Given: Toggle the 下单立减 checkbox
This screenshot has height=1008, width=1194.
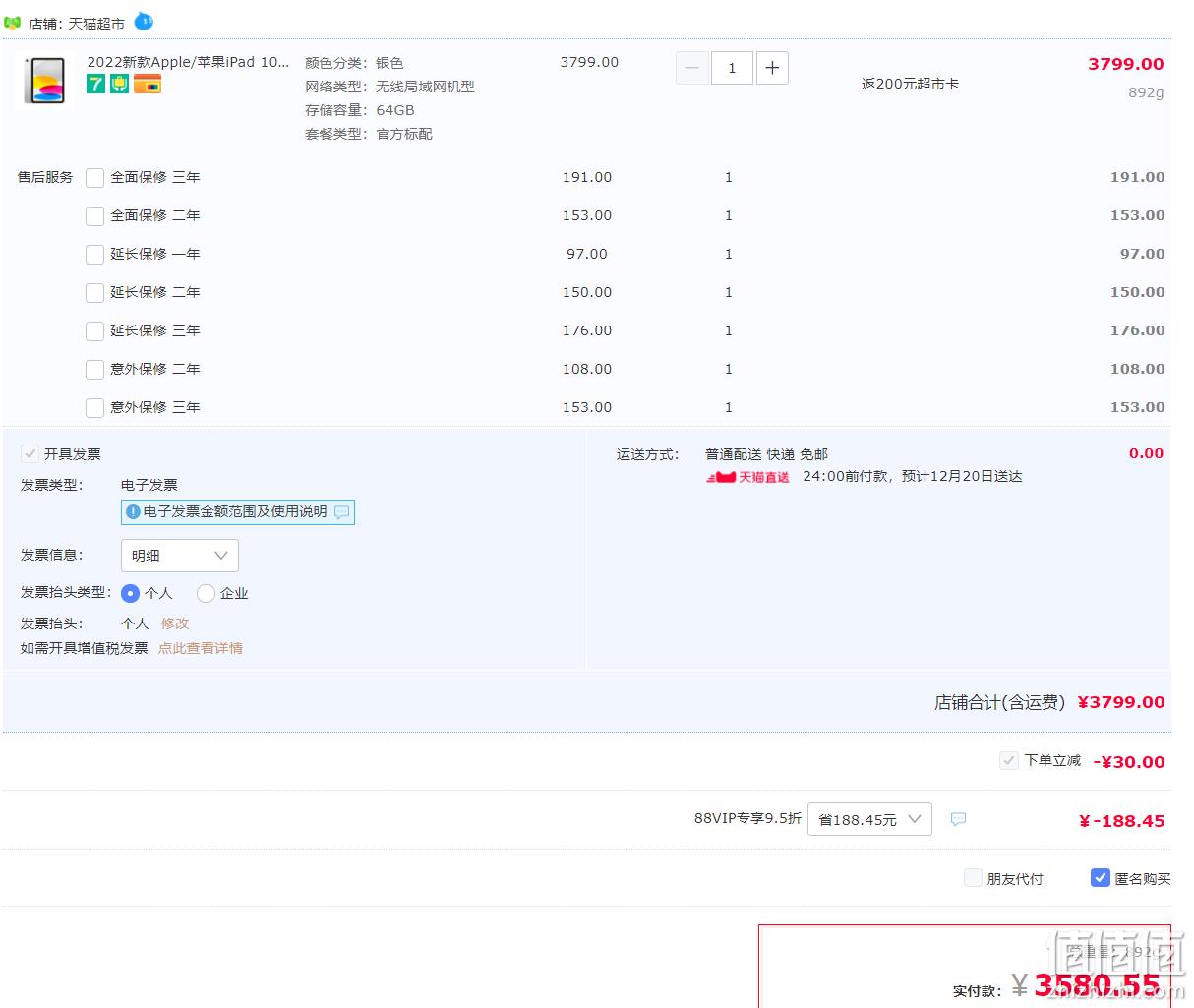Looking at the screenshot, I should [x=1008, y=761].
